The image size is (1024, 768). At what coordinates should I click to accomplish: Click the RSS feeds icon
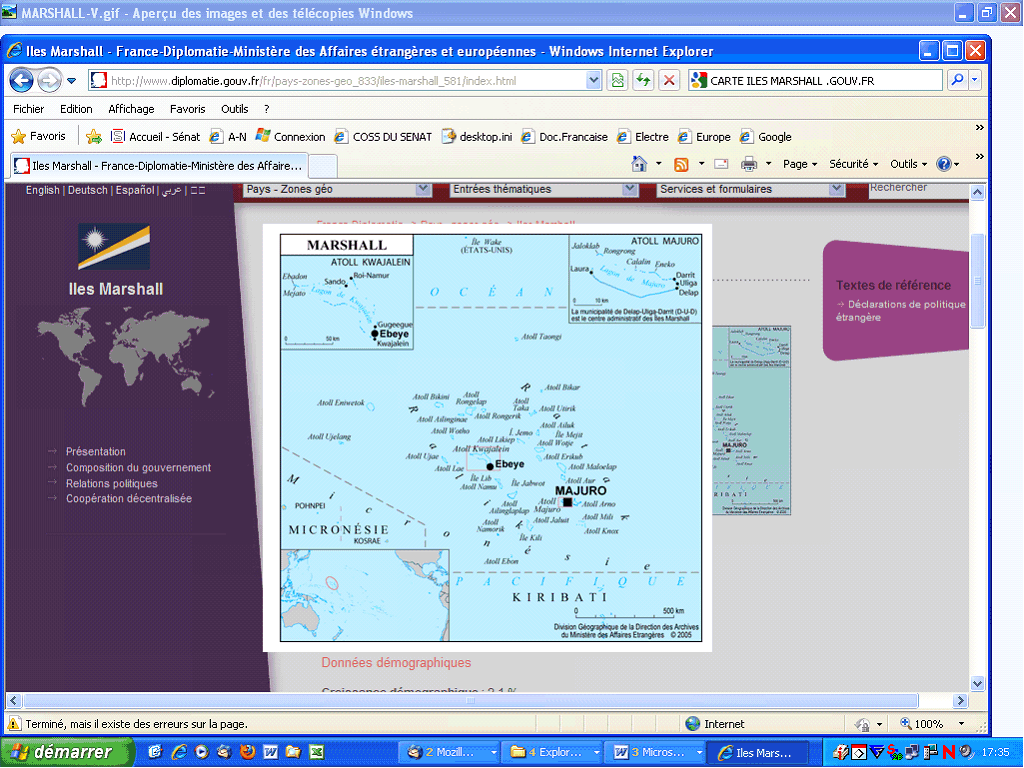coord(681,164)
